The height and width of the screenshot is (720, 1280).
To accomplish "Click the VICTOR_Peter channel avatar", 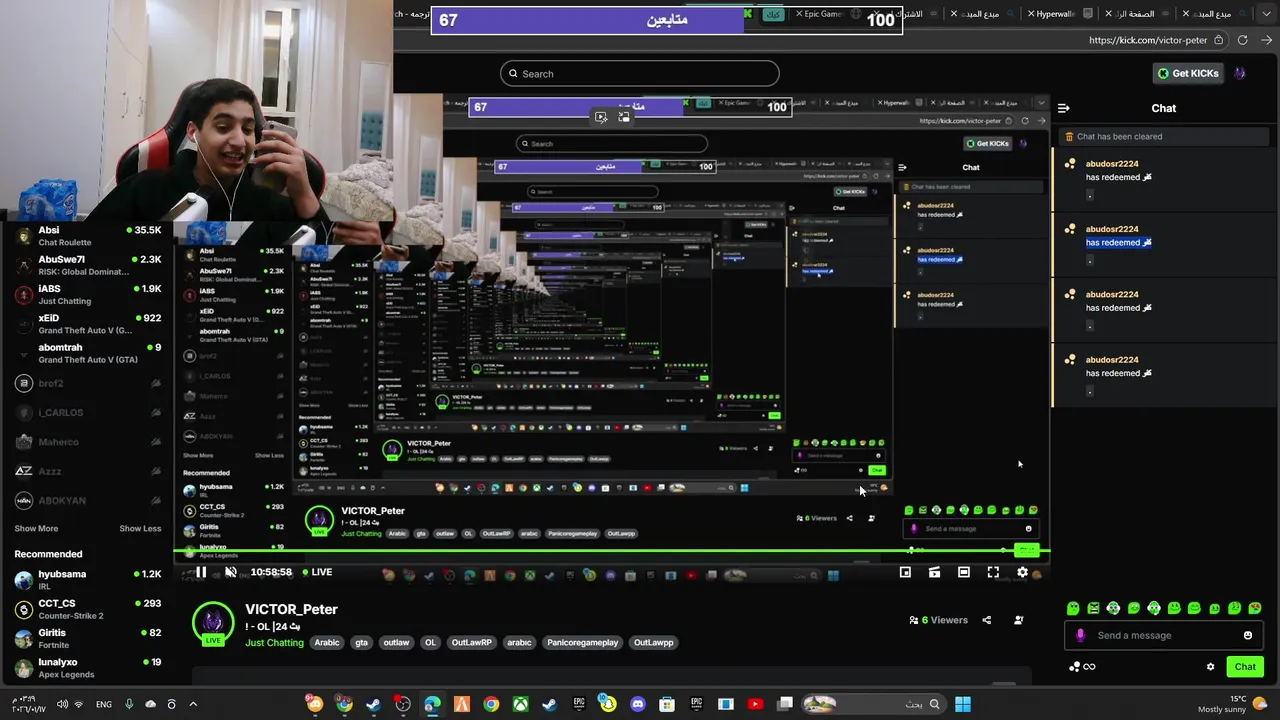I will [212, 622].
